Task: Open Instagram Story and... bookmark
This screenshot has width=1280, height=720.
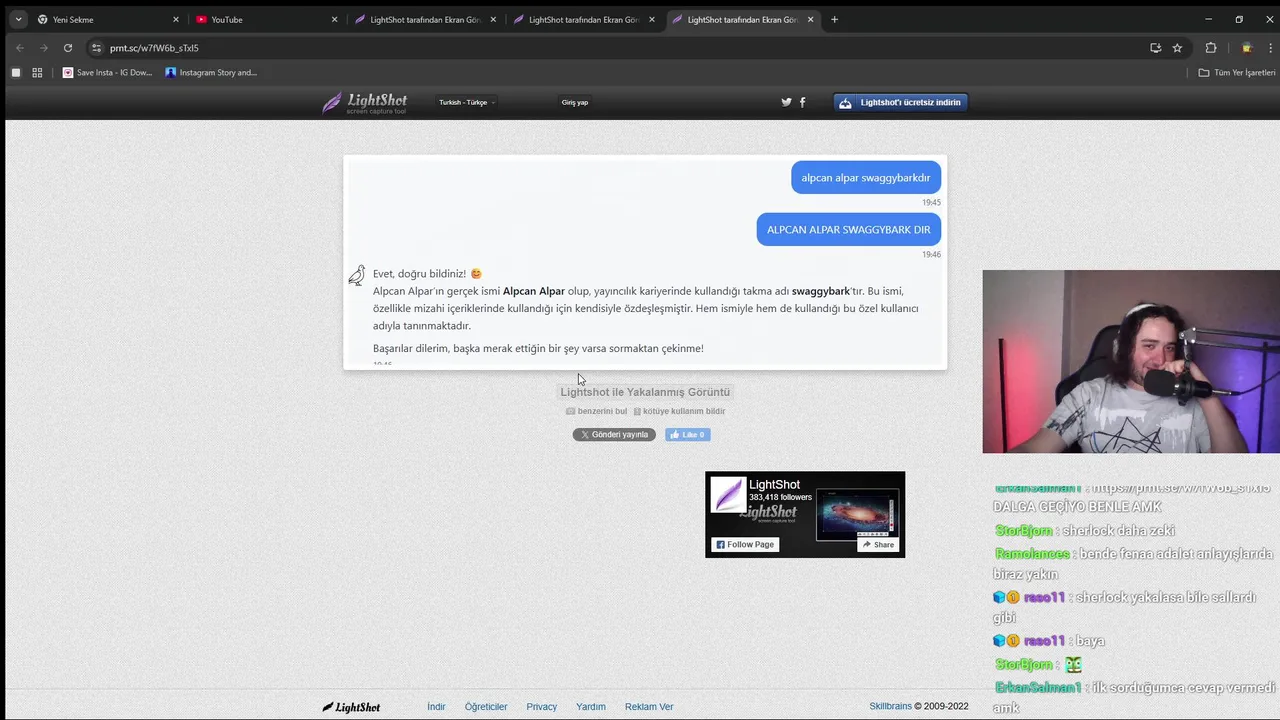Action: (211, 72)
